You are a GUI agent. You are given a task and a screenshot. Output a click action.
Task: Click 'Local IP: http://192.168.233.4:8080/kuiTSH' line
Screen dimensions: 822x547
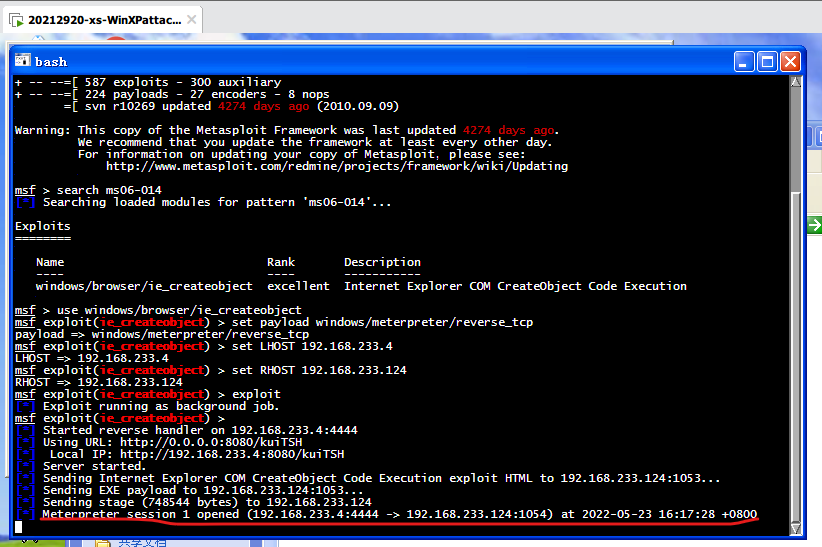click(197, 454)
